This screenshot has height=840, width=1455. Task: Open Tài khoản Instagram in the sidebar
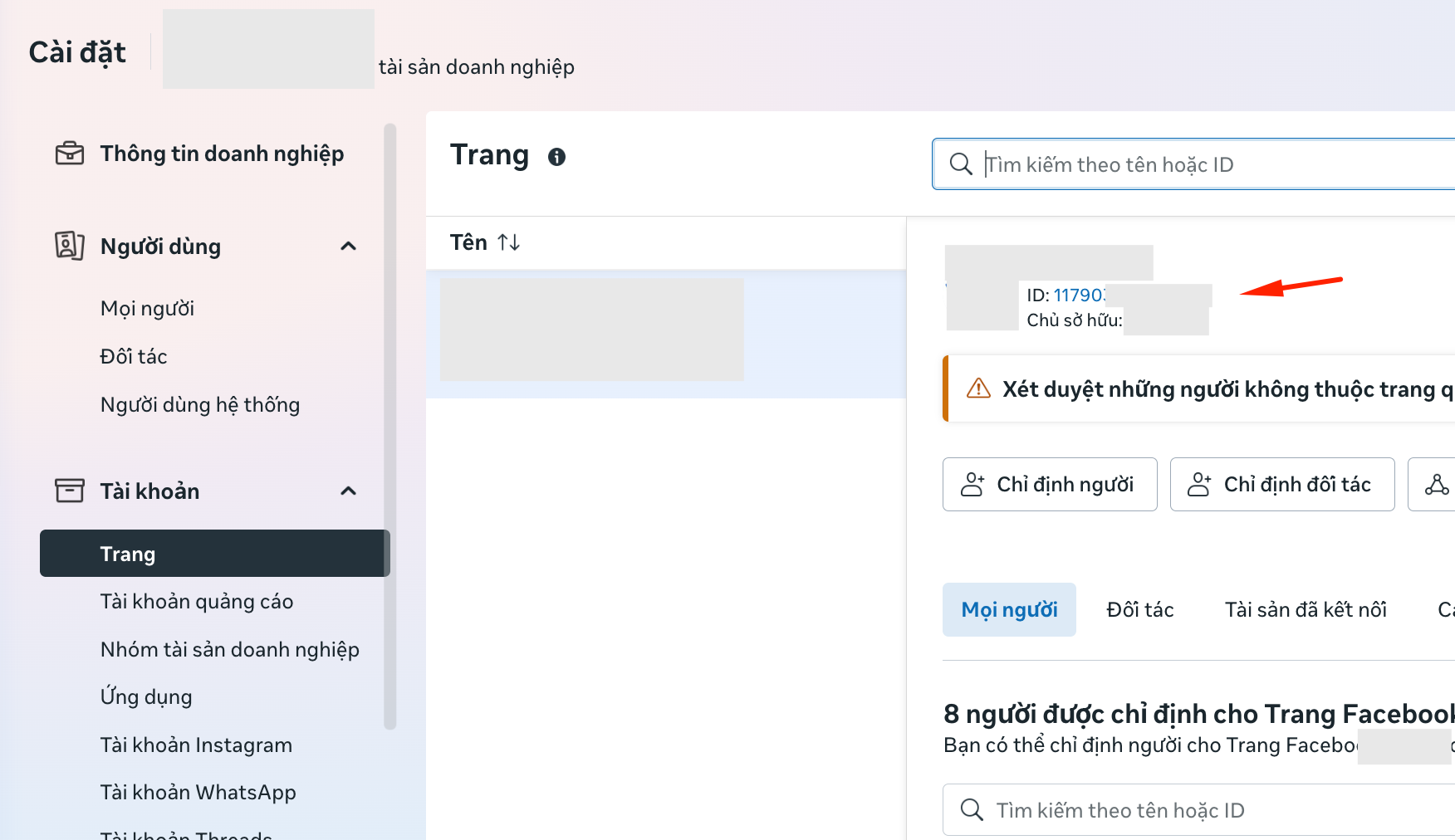click(196, 745)
